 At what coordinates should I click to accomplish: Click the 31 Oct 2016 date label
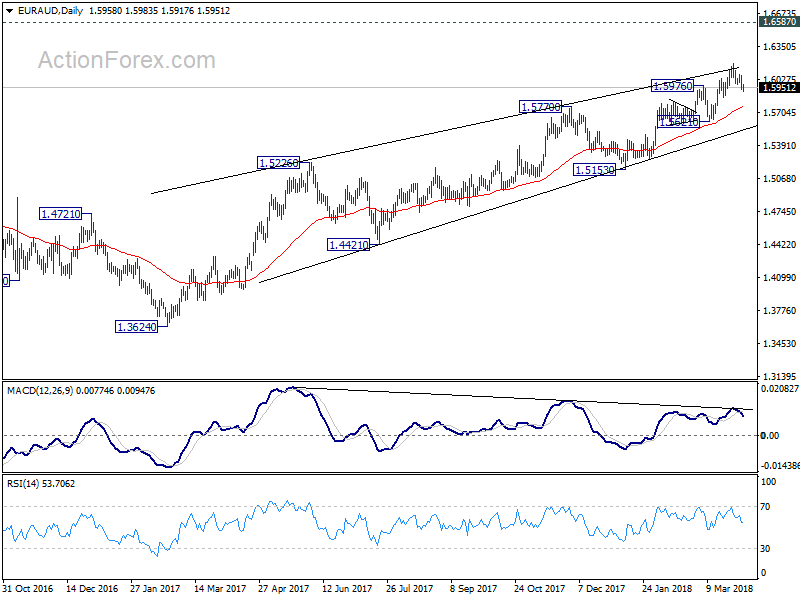click(x=28, y=588)
